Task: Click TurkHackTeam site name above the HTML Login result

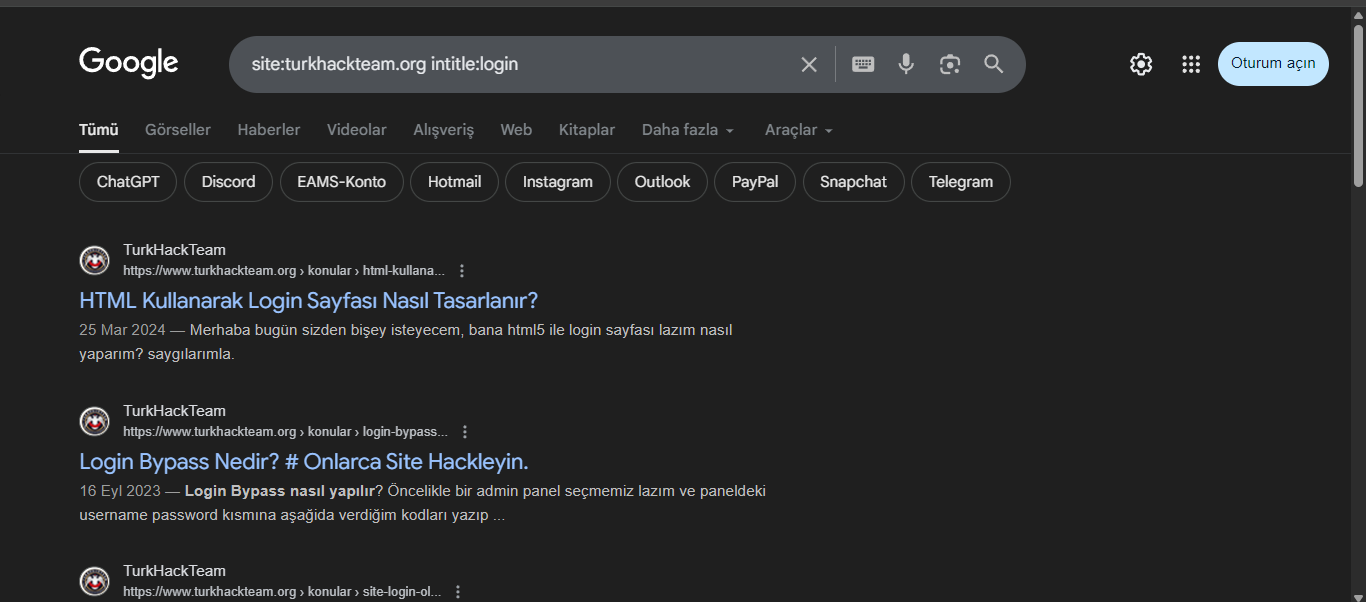Action: point(174,250)
